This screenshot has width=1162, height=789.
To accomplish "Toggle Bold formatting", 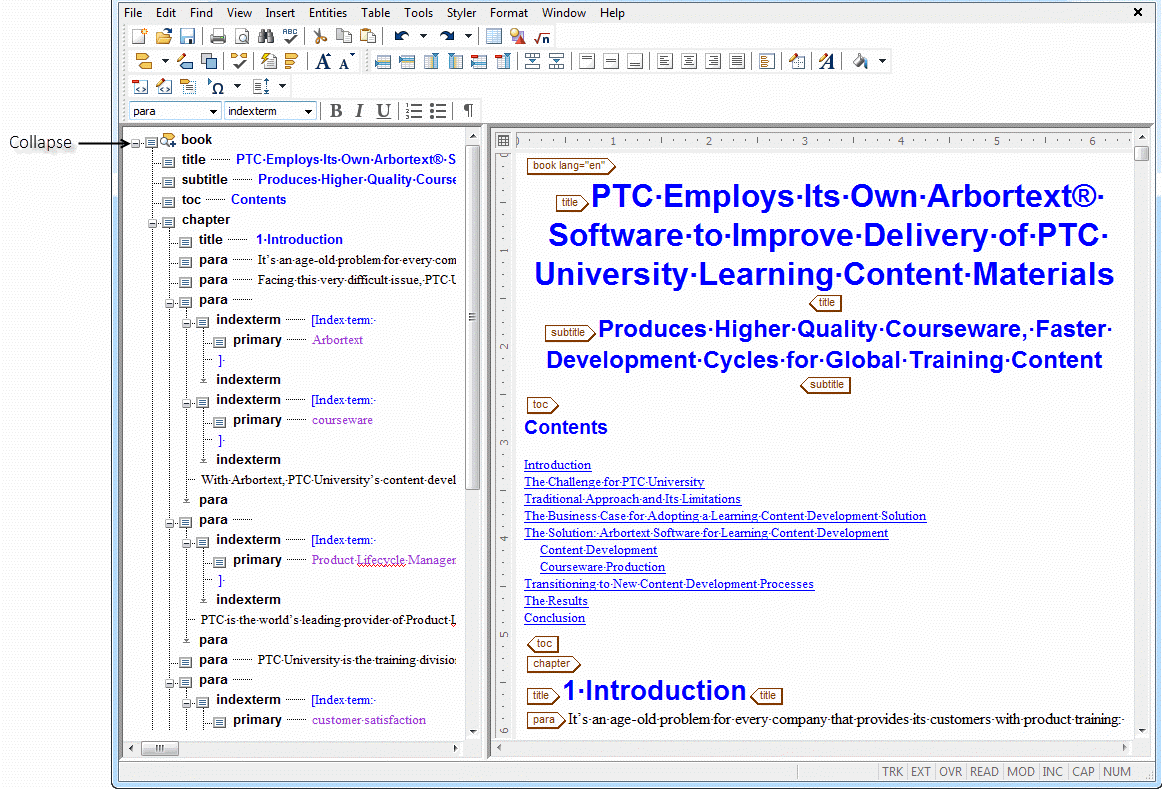I will point(336,111).
